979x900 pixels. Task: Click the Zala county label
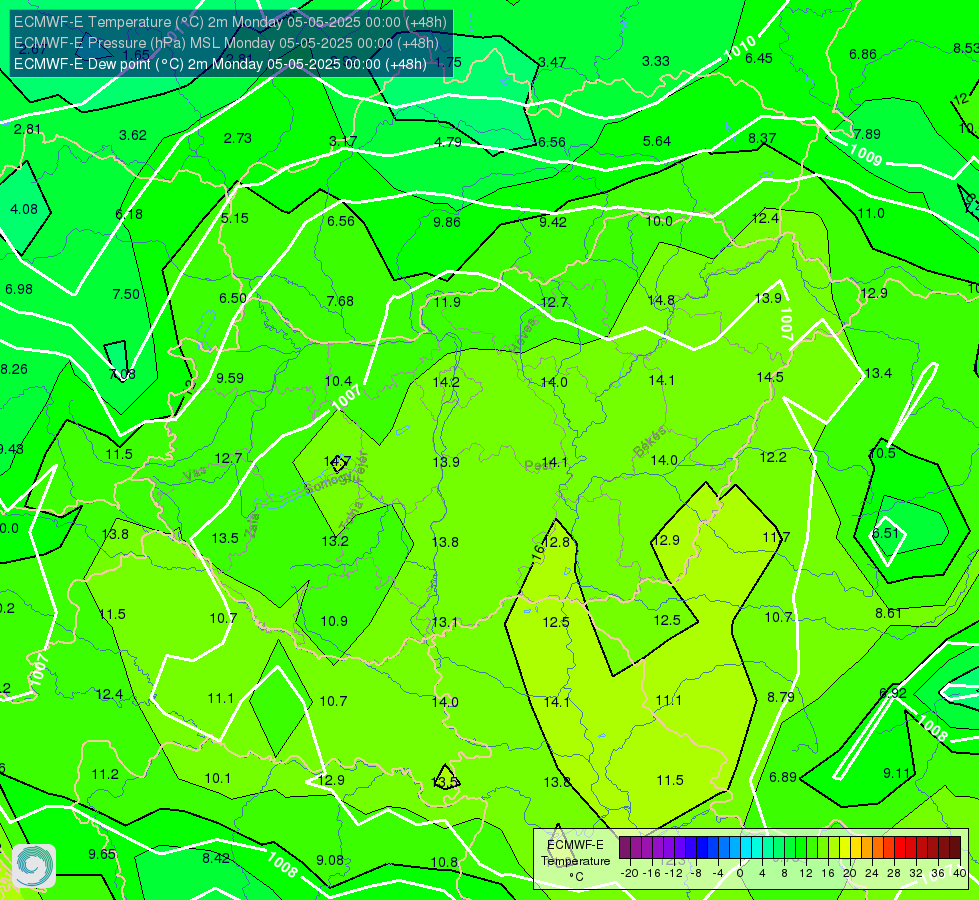coord(252,528)
